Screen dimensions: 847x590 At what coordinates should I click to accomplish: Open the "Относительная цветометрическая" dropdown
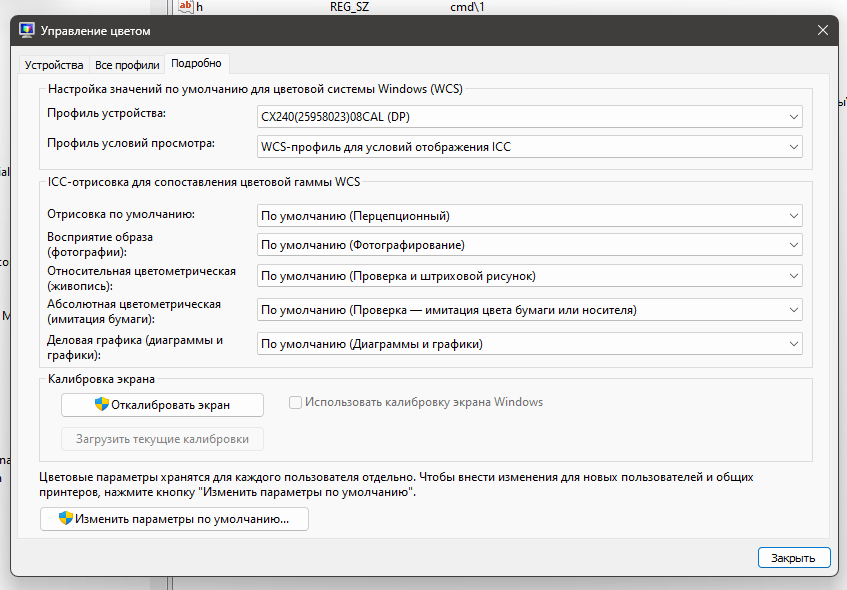click(x=793, y=275)
